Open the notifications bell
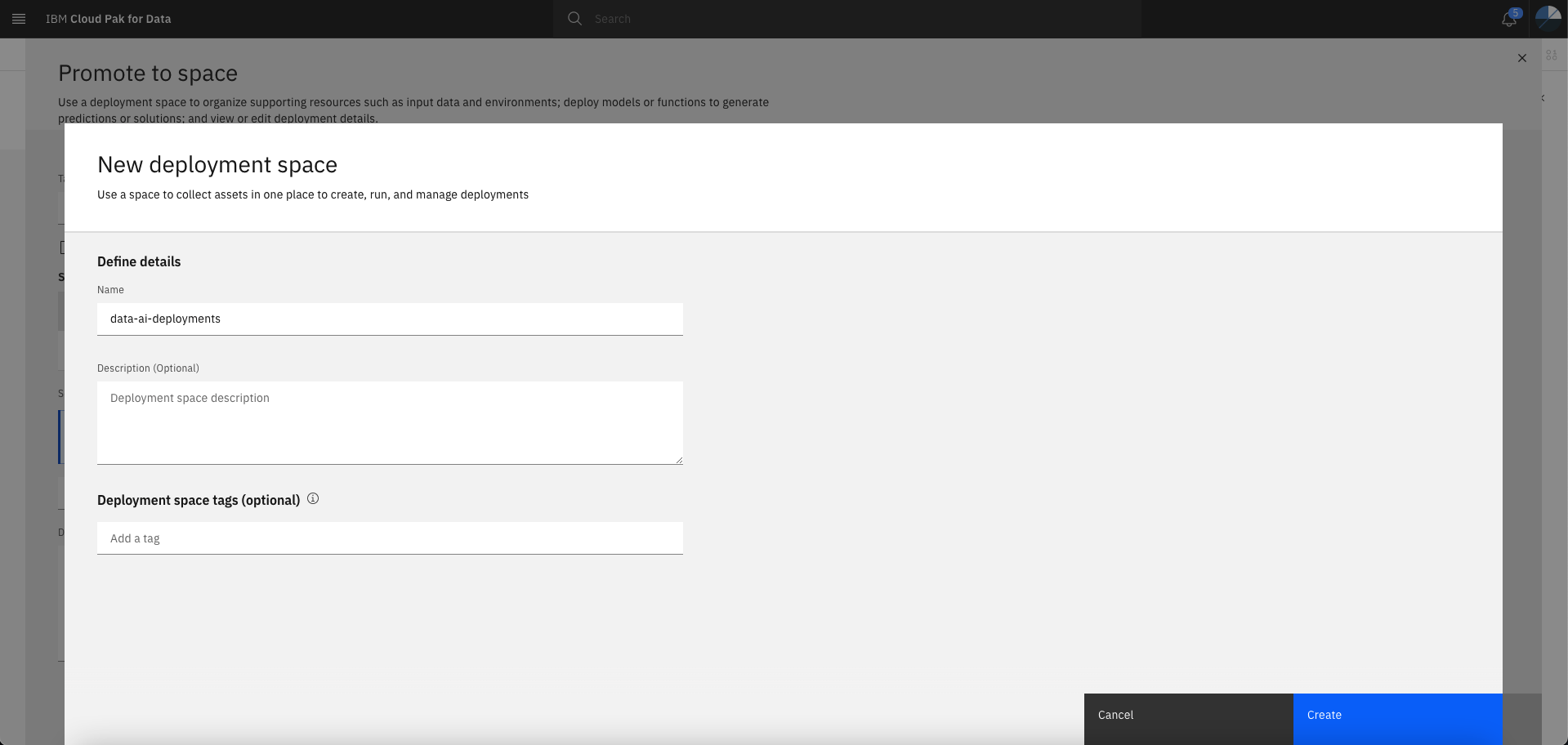 tap(1509, 18)
